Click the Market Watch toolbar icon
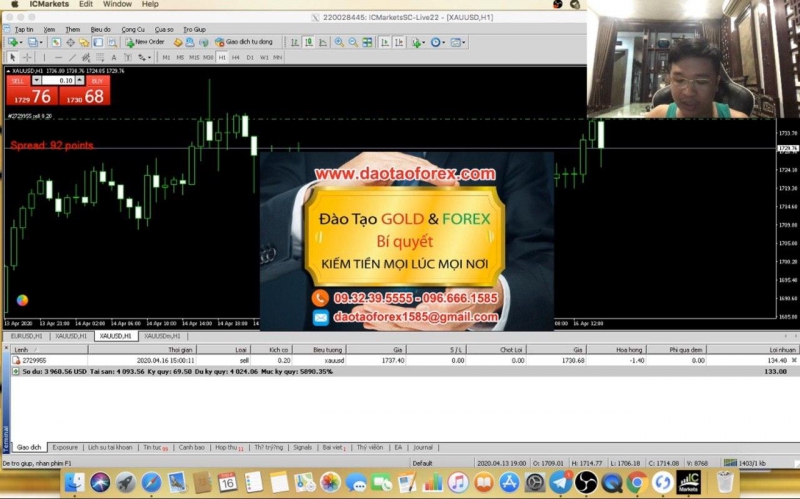The width and height of the screenshot is (800, 499). (56, 42)
